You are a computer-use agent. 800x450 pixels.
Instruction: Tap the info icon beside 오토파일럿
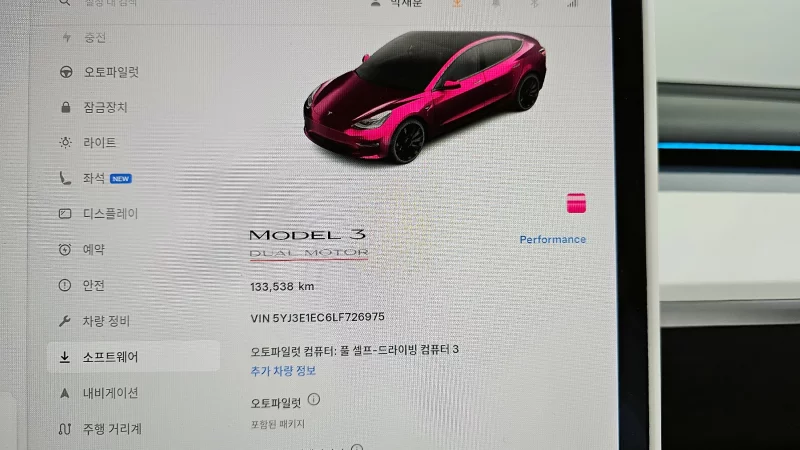[314, 399]
